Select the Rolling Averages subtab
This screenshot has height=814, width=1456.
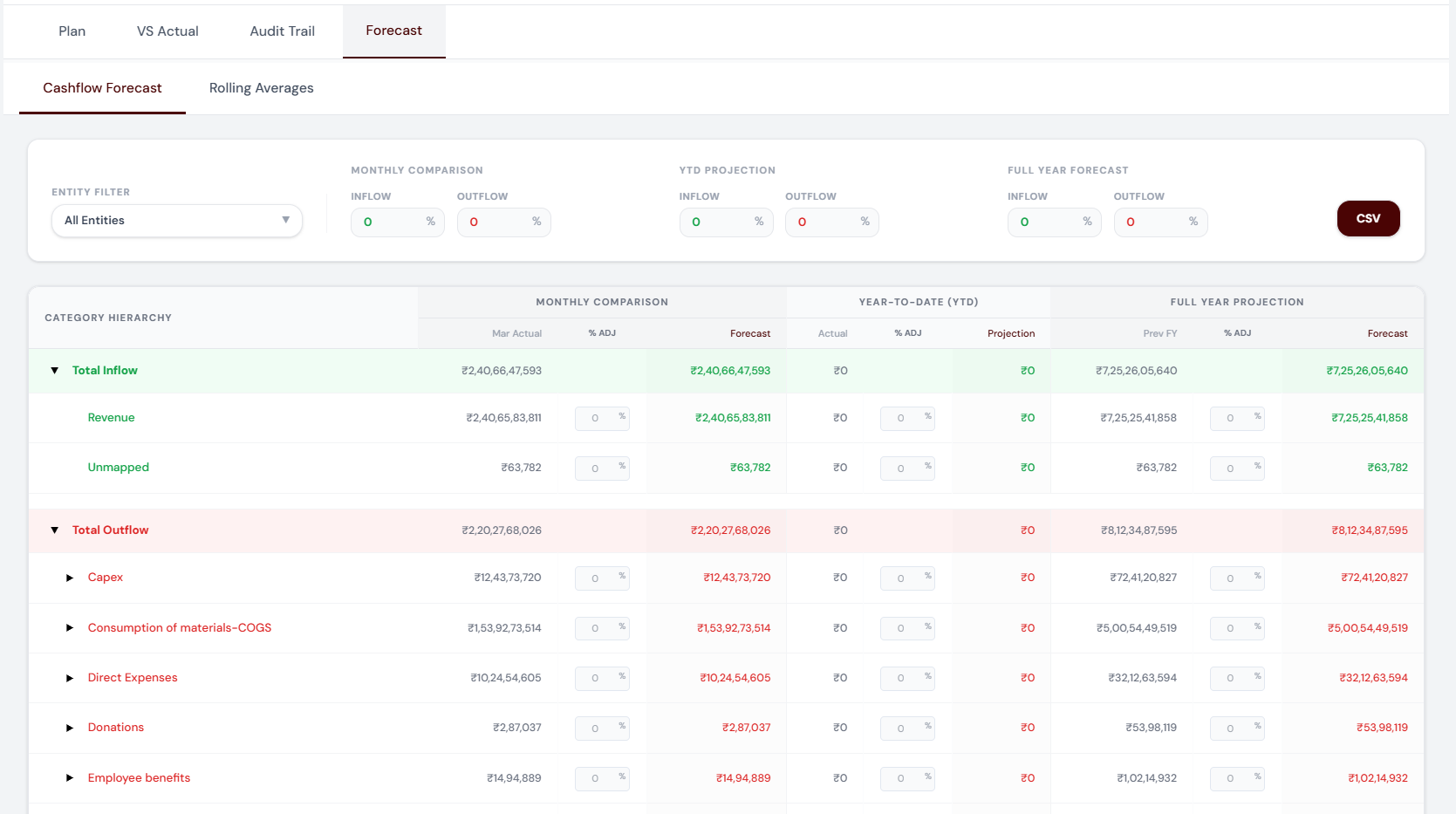261,88
